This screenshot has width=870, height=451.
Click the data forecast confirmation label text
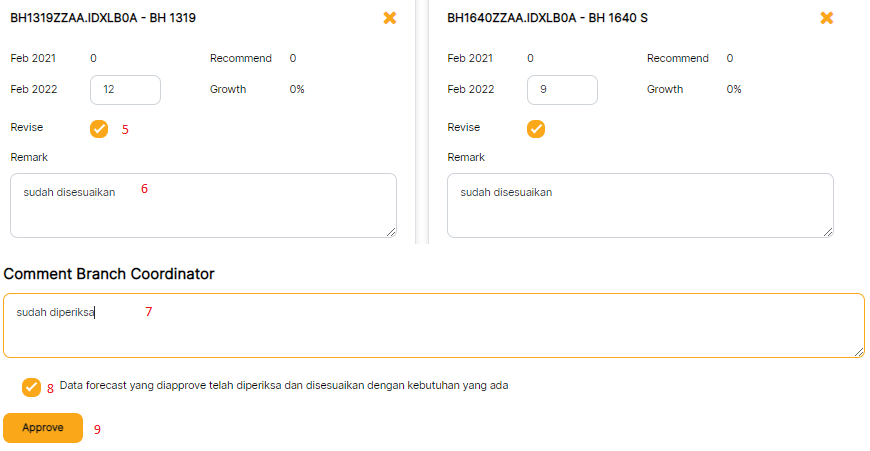(284, 385)
